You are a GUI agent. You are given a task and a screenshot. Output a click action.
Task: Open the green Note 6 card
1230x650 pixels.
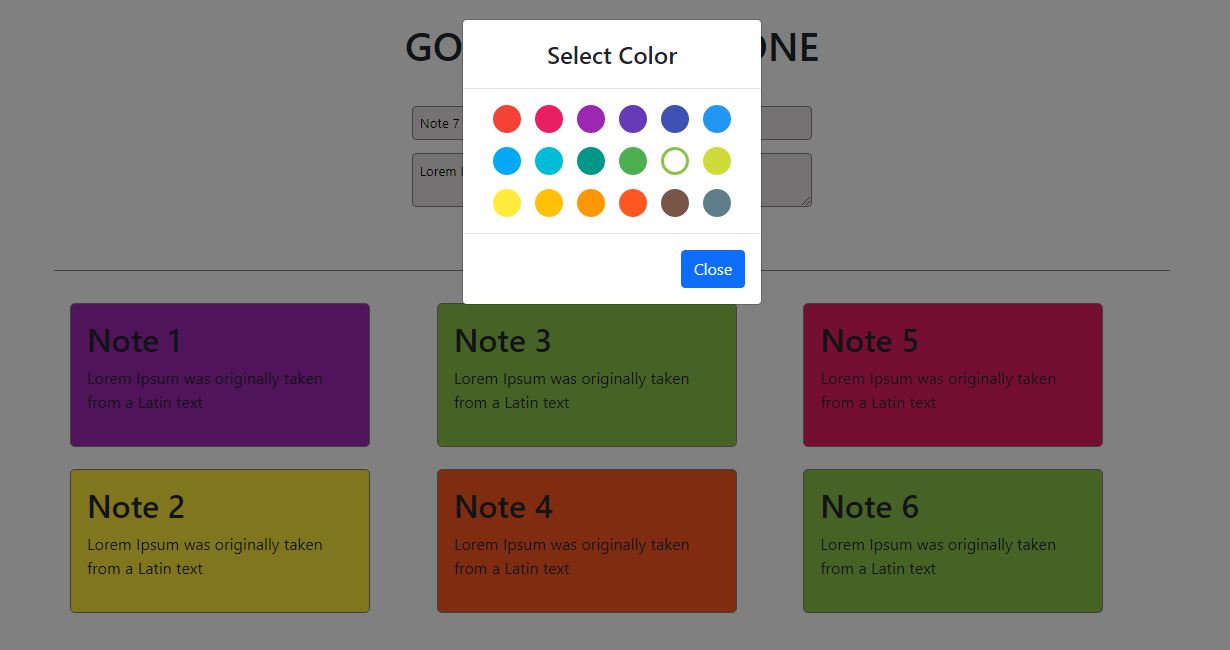tap(953, 541)
